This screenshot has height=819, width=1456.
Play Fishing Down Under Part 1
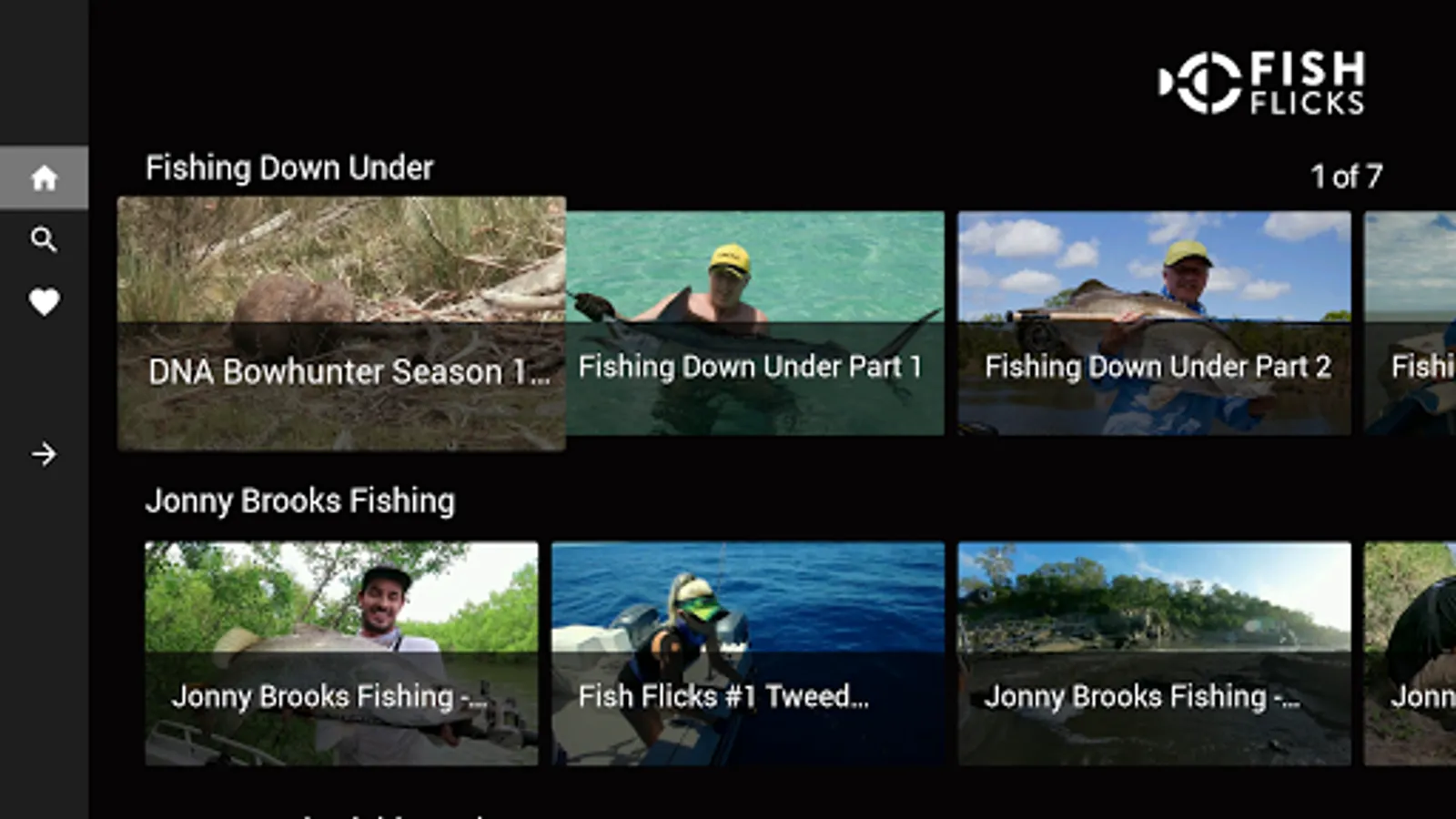tap(755, 323)
